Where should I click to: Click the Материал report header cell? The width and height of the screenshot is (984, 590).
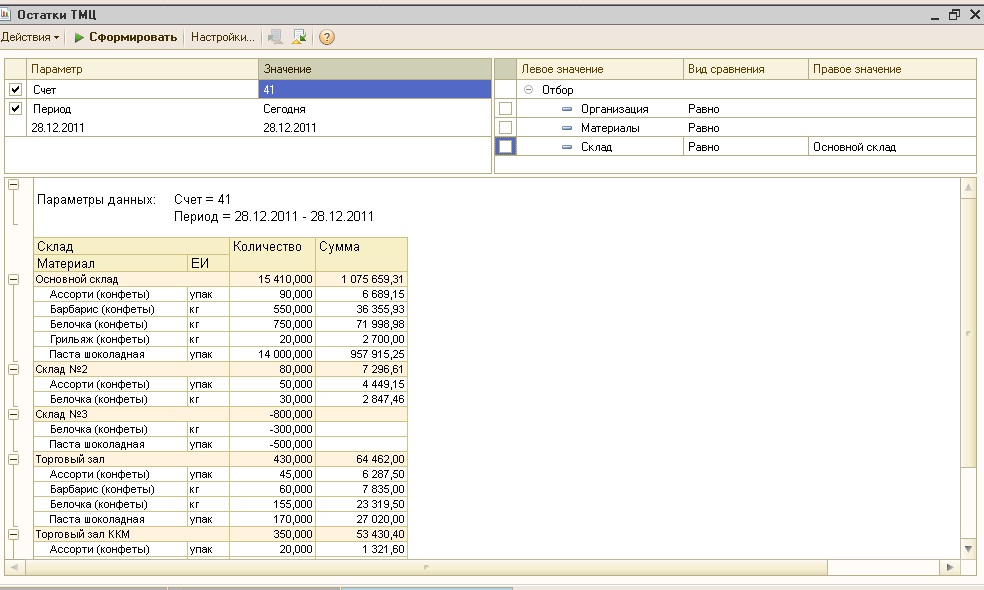tap(110, 264)
